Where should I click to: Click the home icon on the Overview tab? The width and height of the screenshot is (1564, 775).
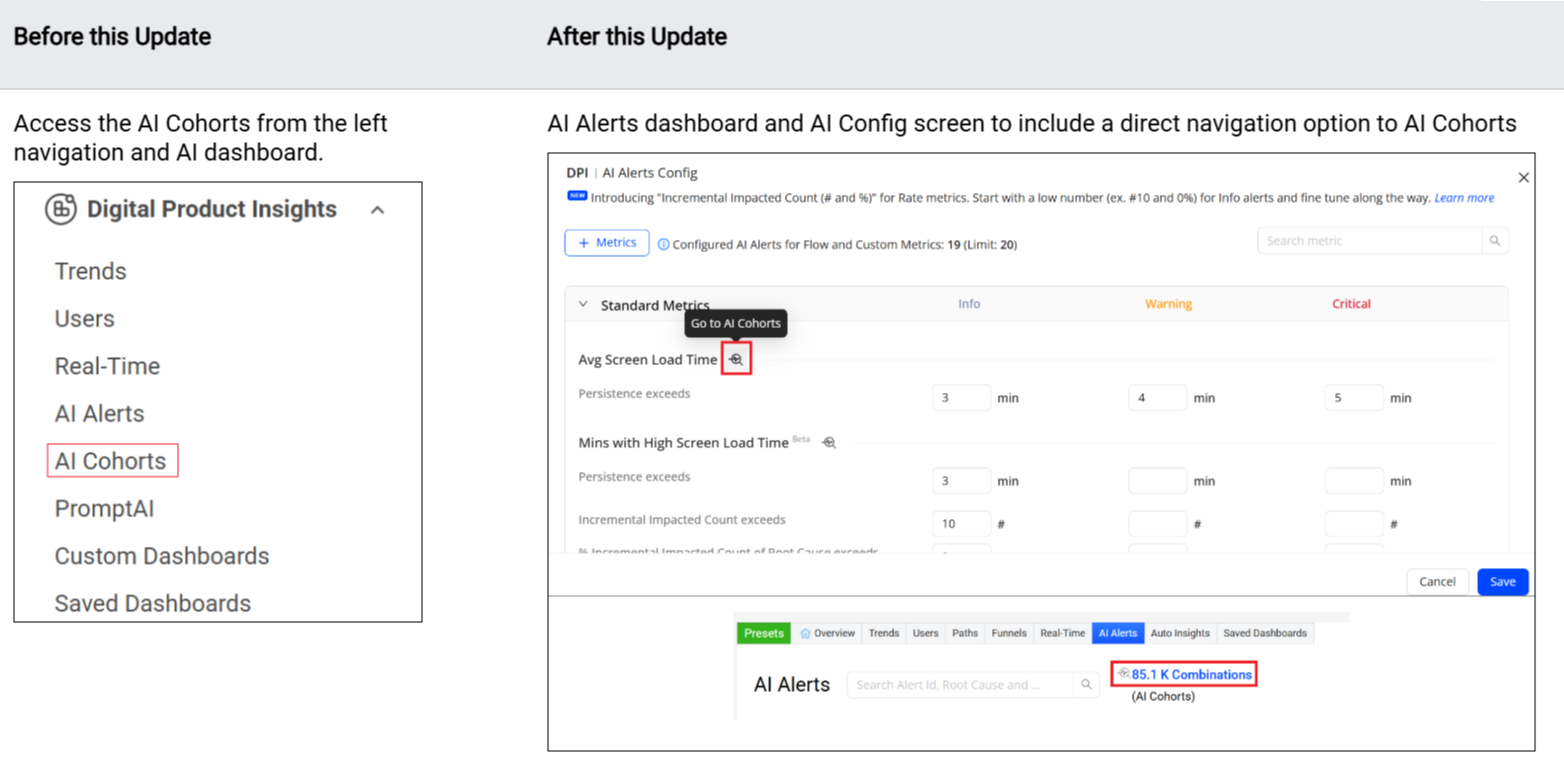pos(805,633)
